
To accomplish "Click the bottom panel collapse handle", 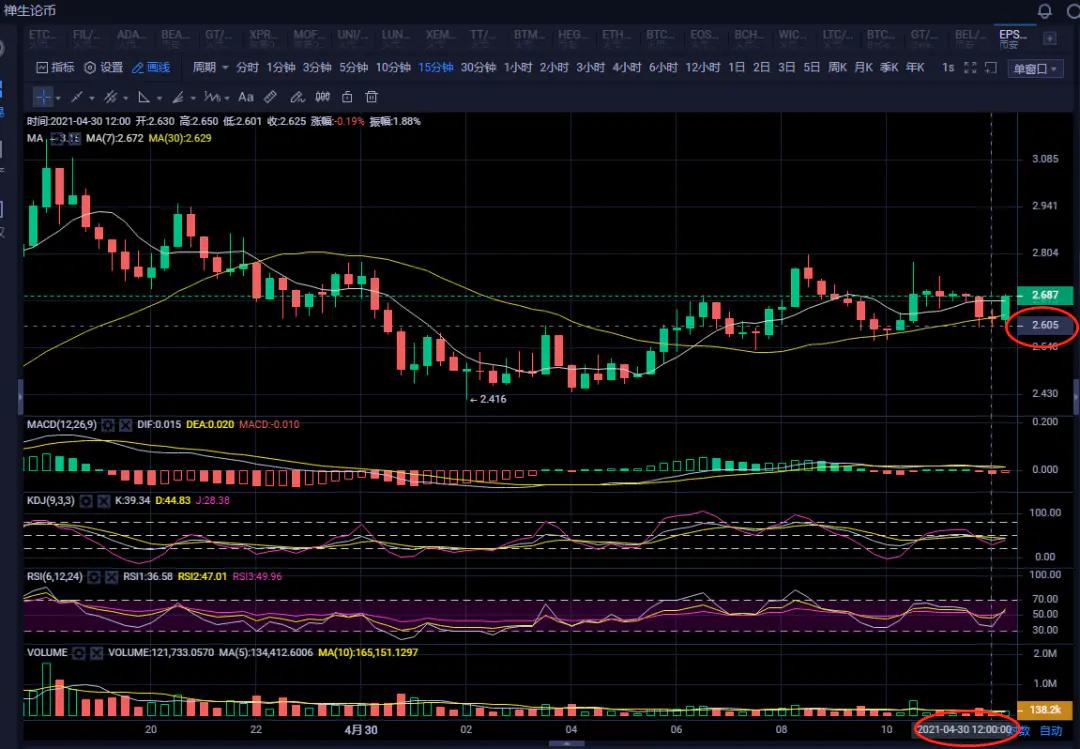I will point(566,744).
